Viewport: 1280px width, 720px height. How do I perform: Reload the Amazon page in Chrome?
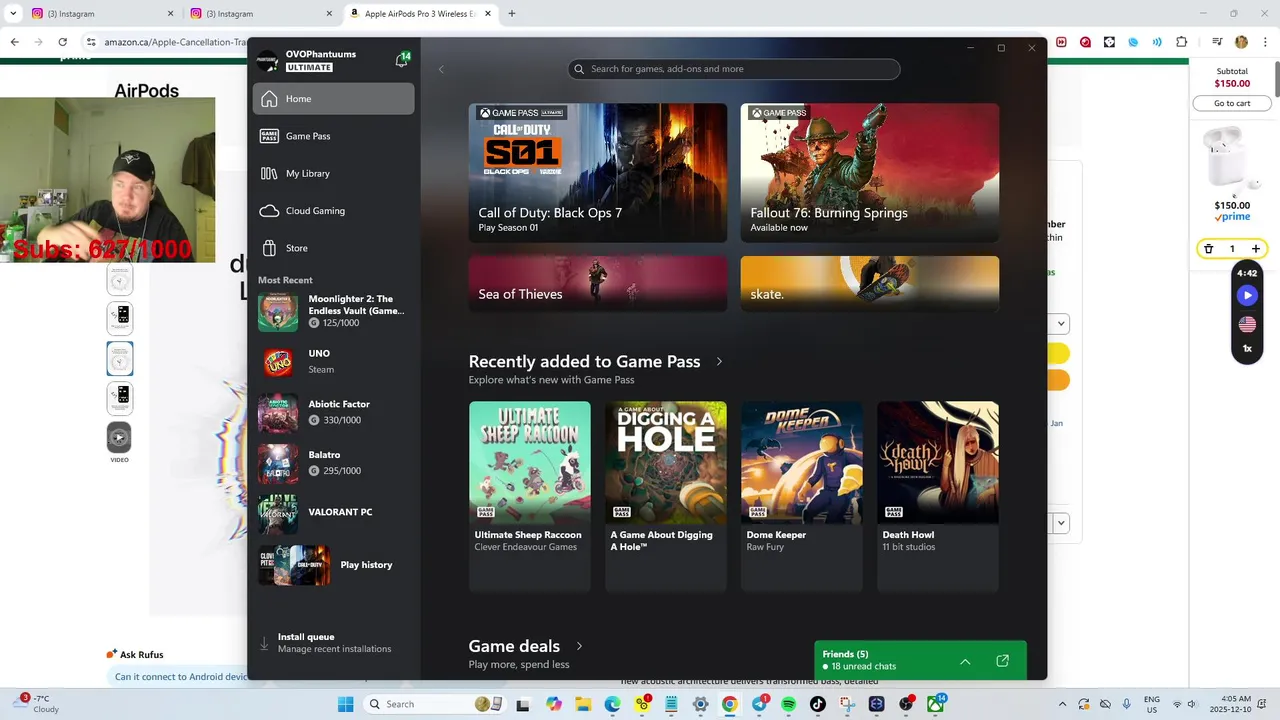click(x=62, y=42)
